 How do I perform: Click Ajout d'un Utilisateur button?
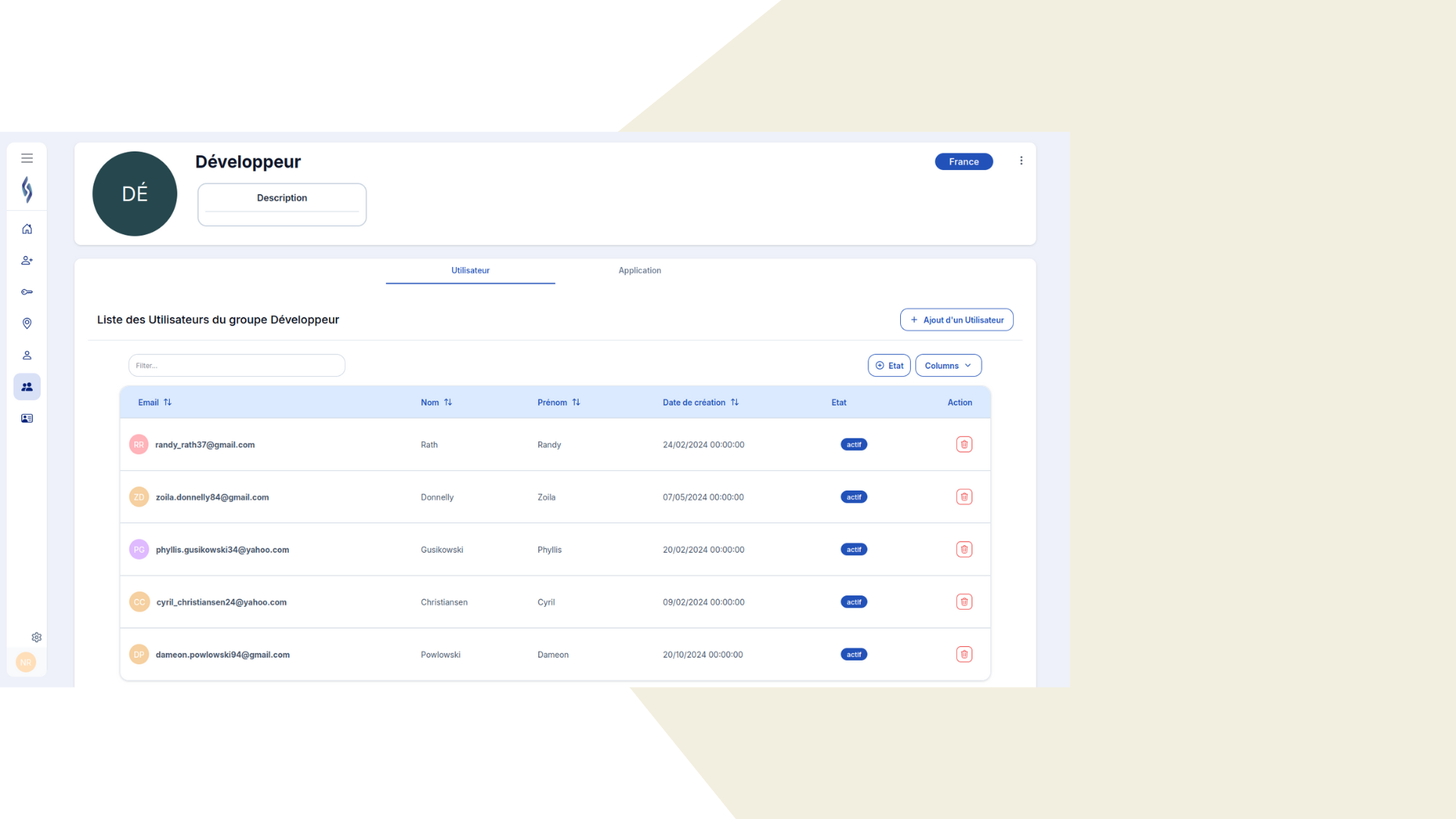pos(956,320)
